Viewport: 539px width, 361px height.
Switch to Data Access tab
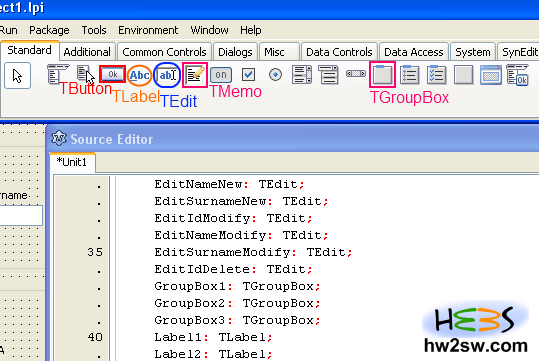[x=414, y=52]
